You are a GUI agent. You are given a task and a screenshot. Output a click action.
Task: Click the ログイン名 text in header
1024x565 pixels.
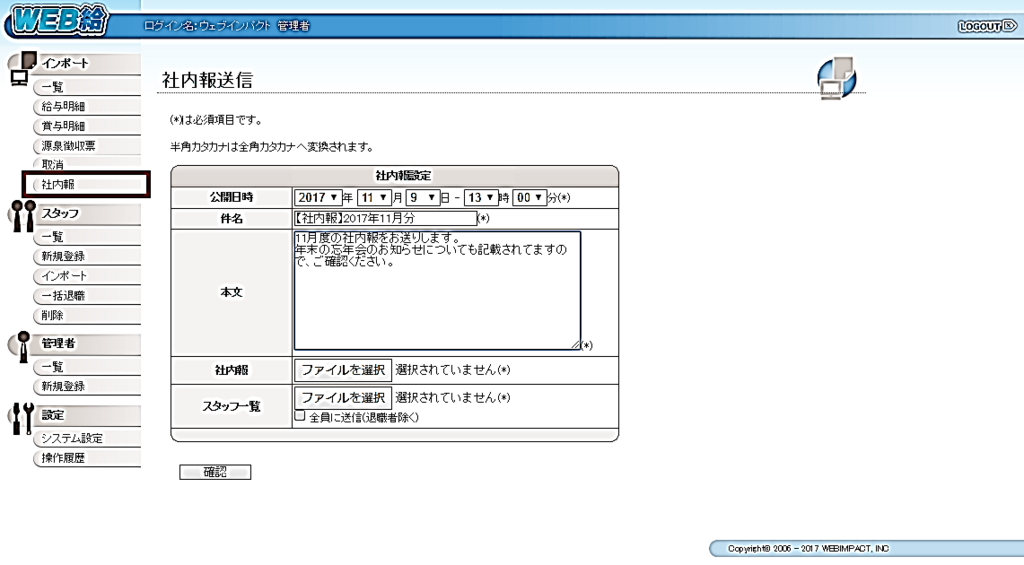tap(227, 26)
